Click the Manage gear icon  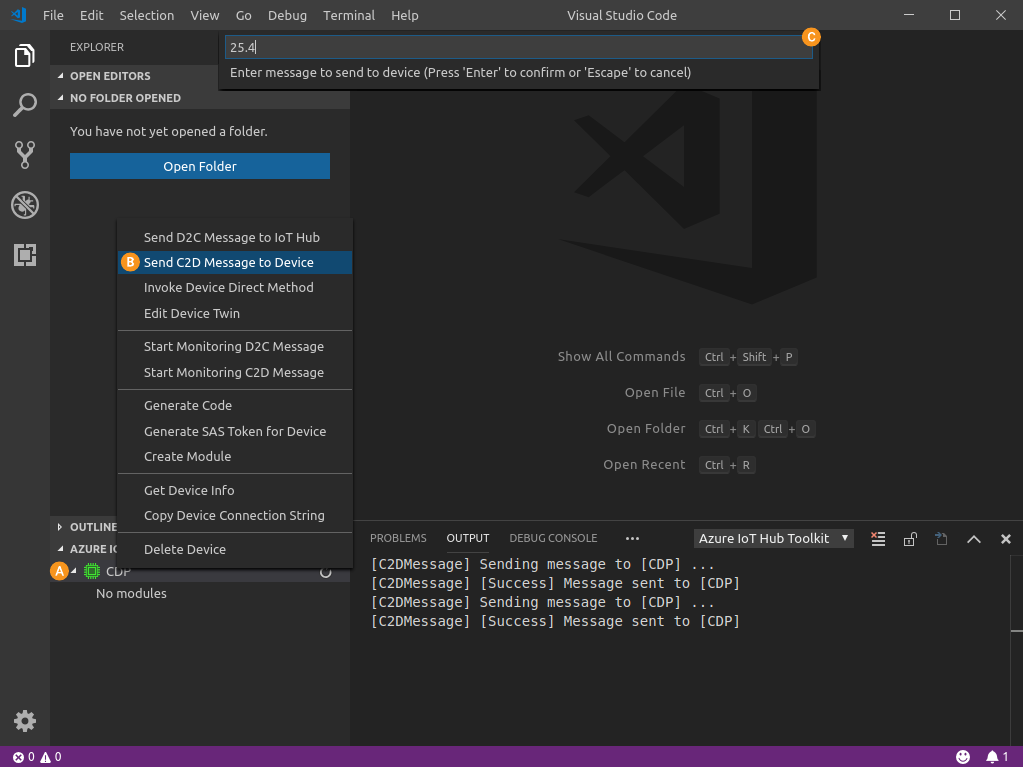(x=25, y=721)
